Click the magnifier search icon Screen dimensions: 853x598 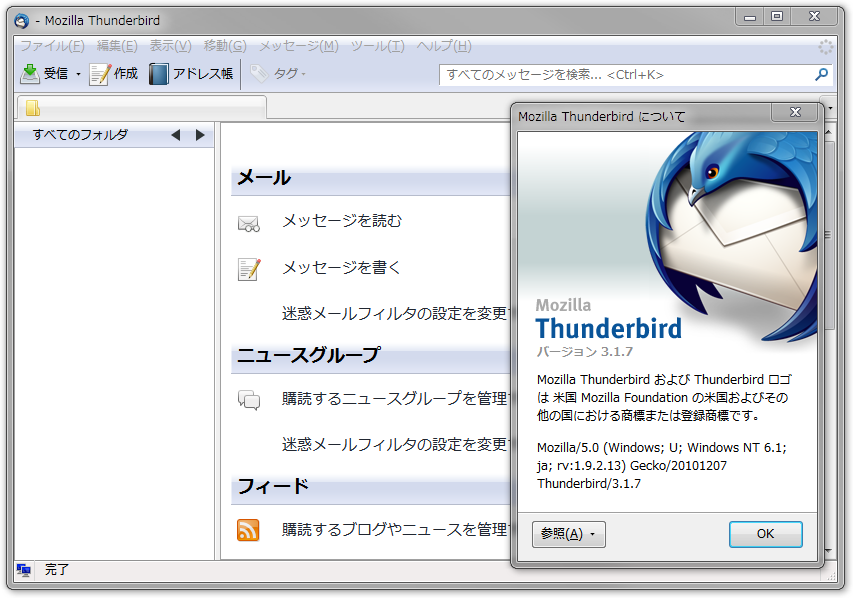point(821,75)
